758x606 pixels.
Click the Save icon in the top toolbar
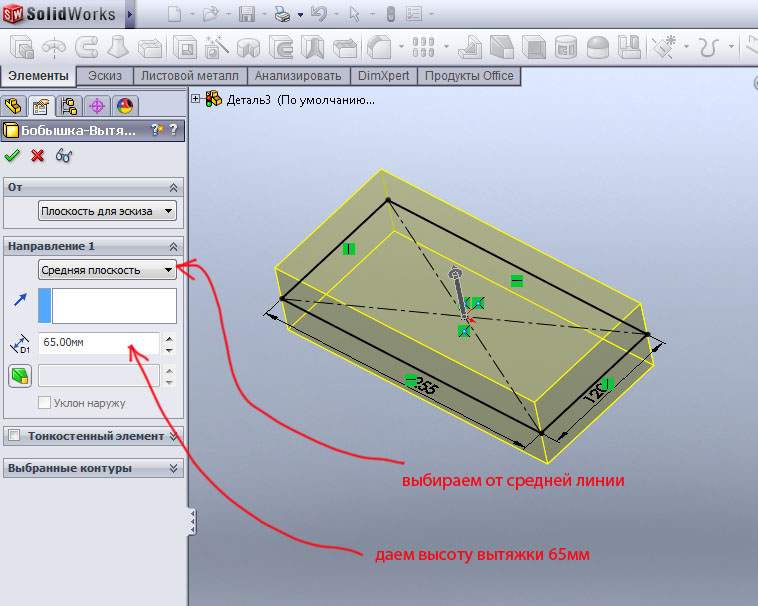click(246, 14)
